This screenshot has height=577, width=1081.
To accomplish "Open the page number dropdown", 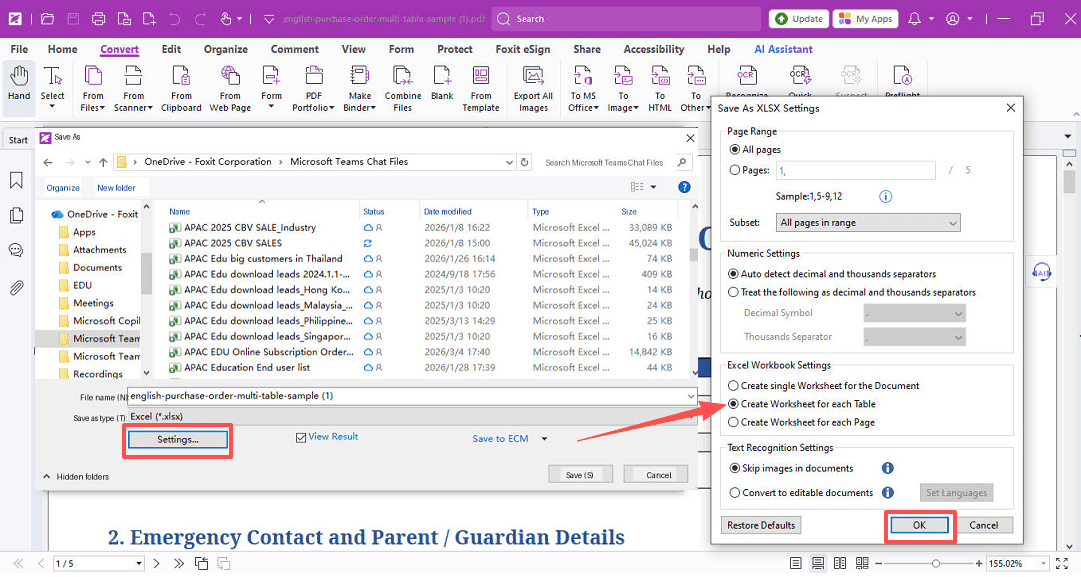I will [x=138, y=564].
